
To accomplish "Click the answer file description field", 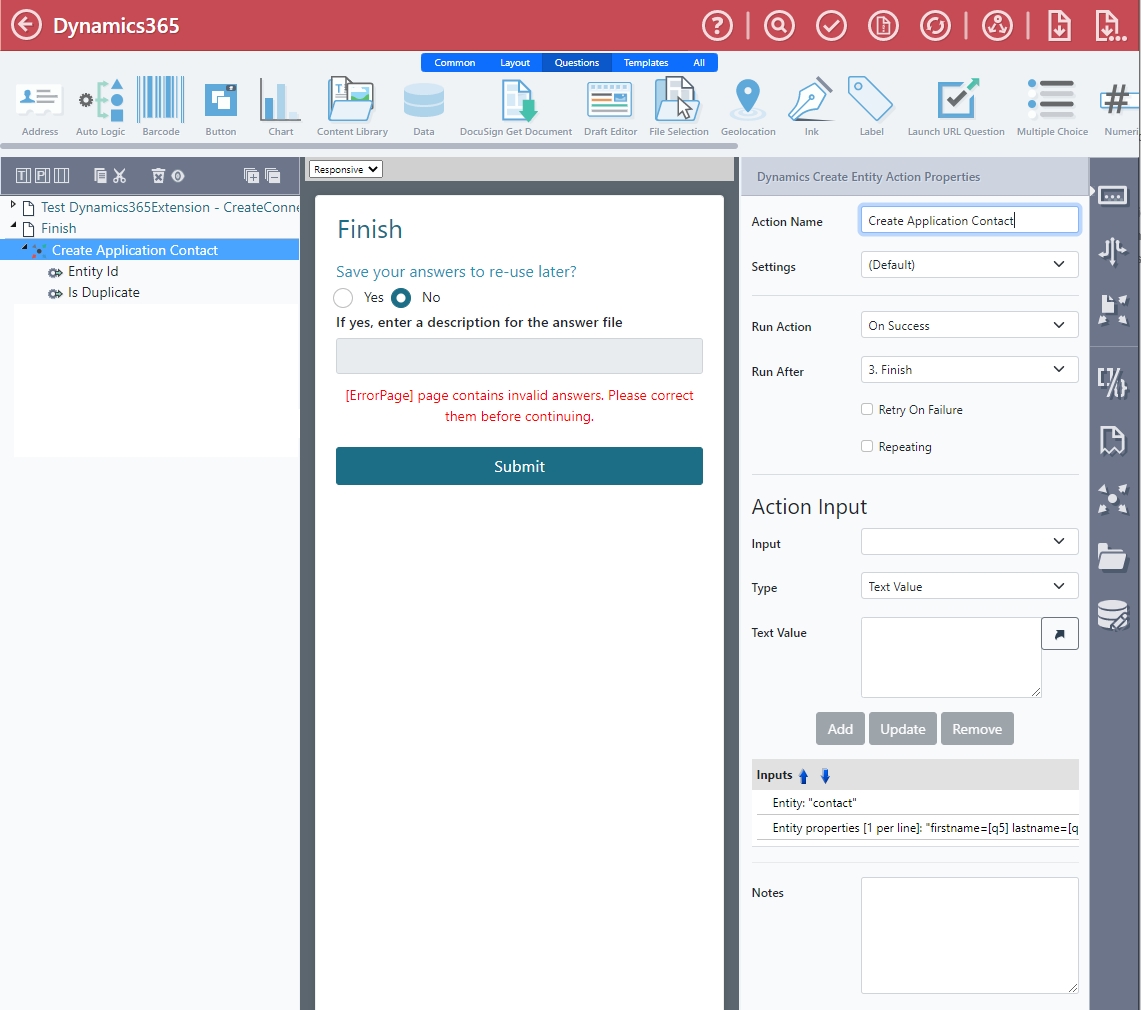I will (x=519, y=356).
